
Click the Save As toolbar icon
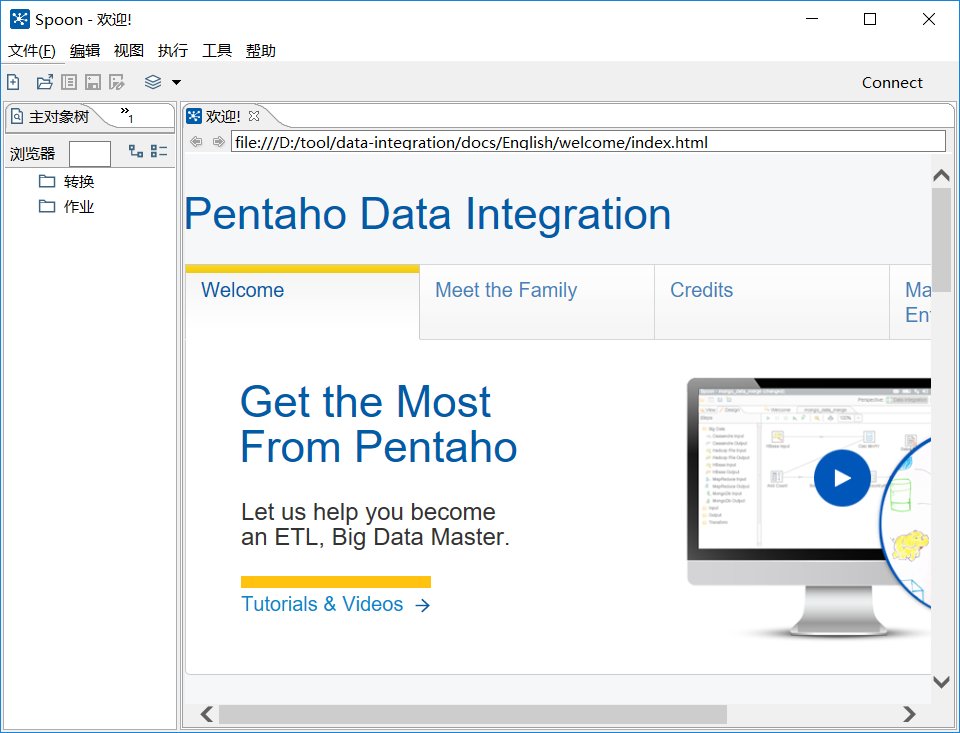[x=116, y=81]
